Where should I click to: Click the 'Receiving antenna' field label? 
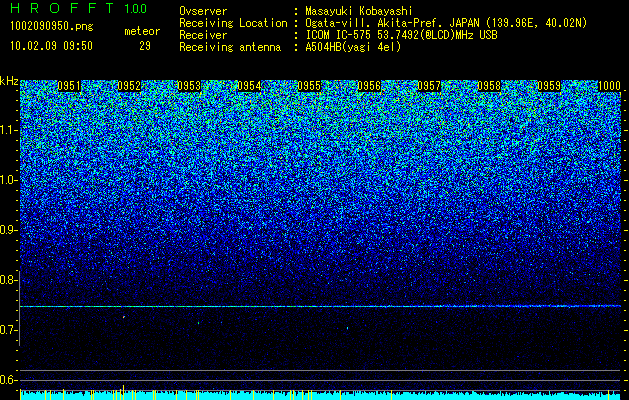click(230, 47)
